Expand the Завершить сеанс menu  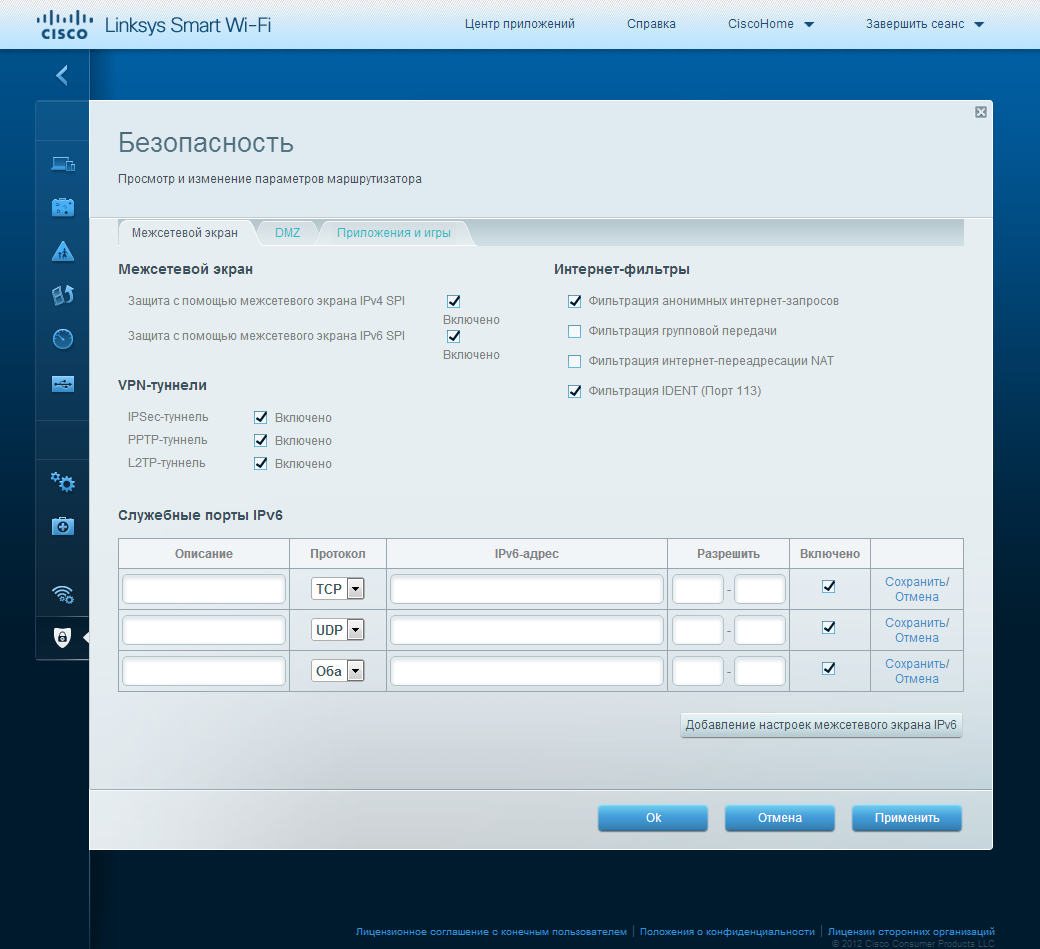pyautogui.click(x=924, y=24)
